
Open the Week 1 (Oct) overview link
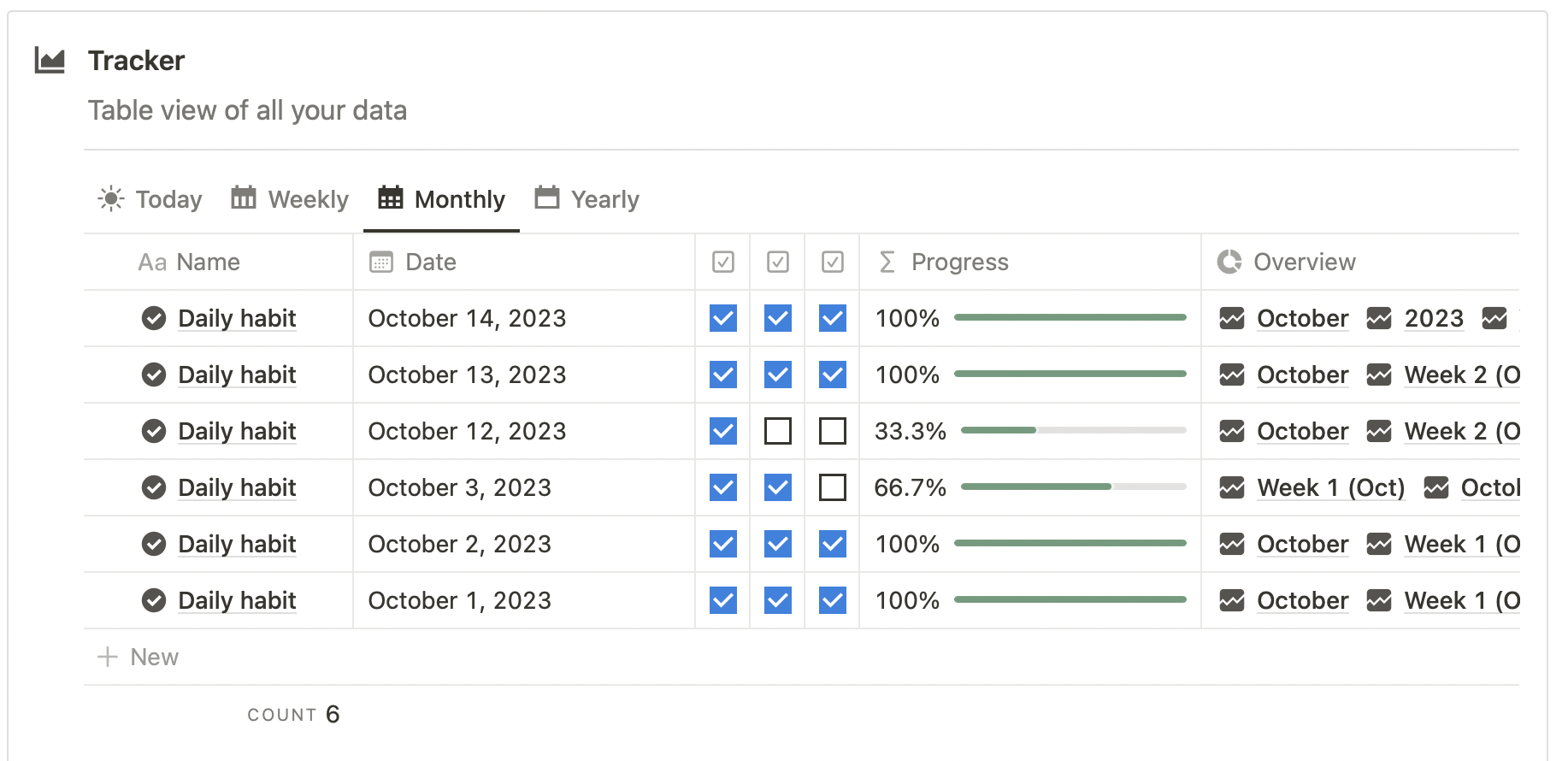[1330, 487]
